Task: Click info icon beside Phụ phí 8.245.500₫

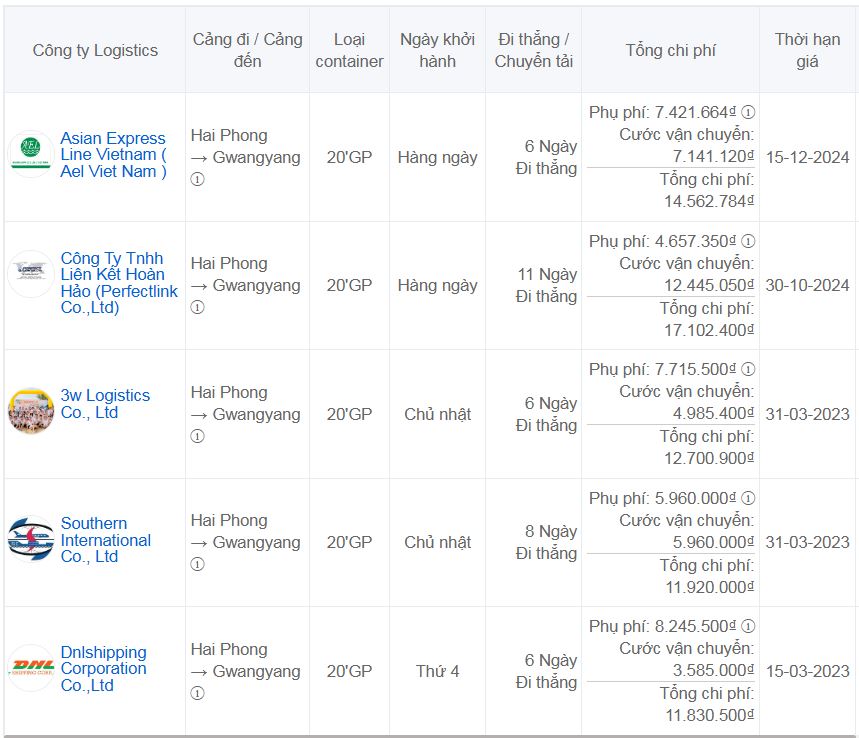Action: pos(748,626)
